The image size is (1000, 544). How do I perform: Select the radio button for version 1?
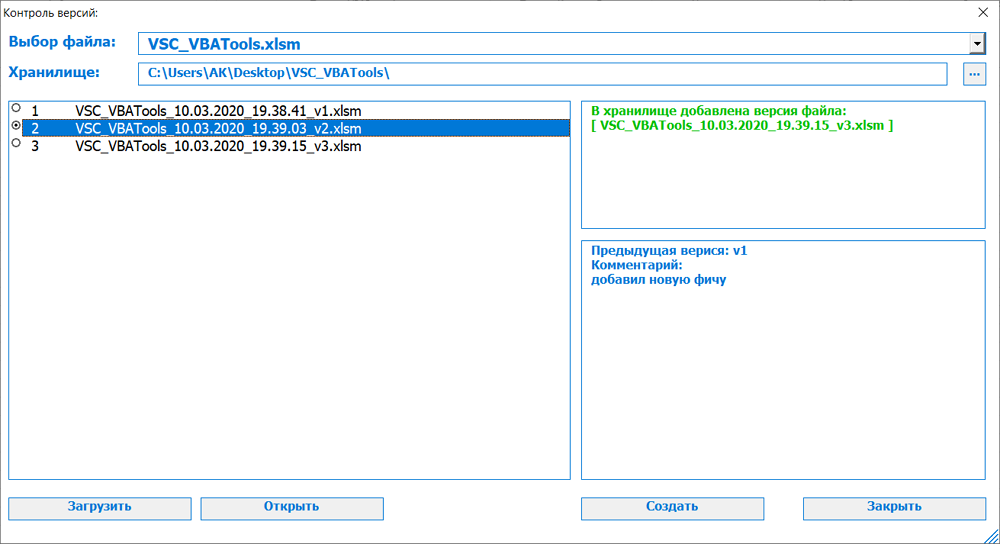(x=17, y=108)
